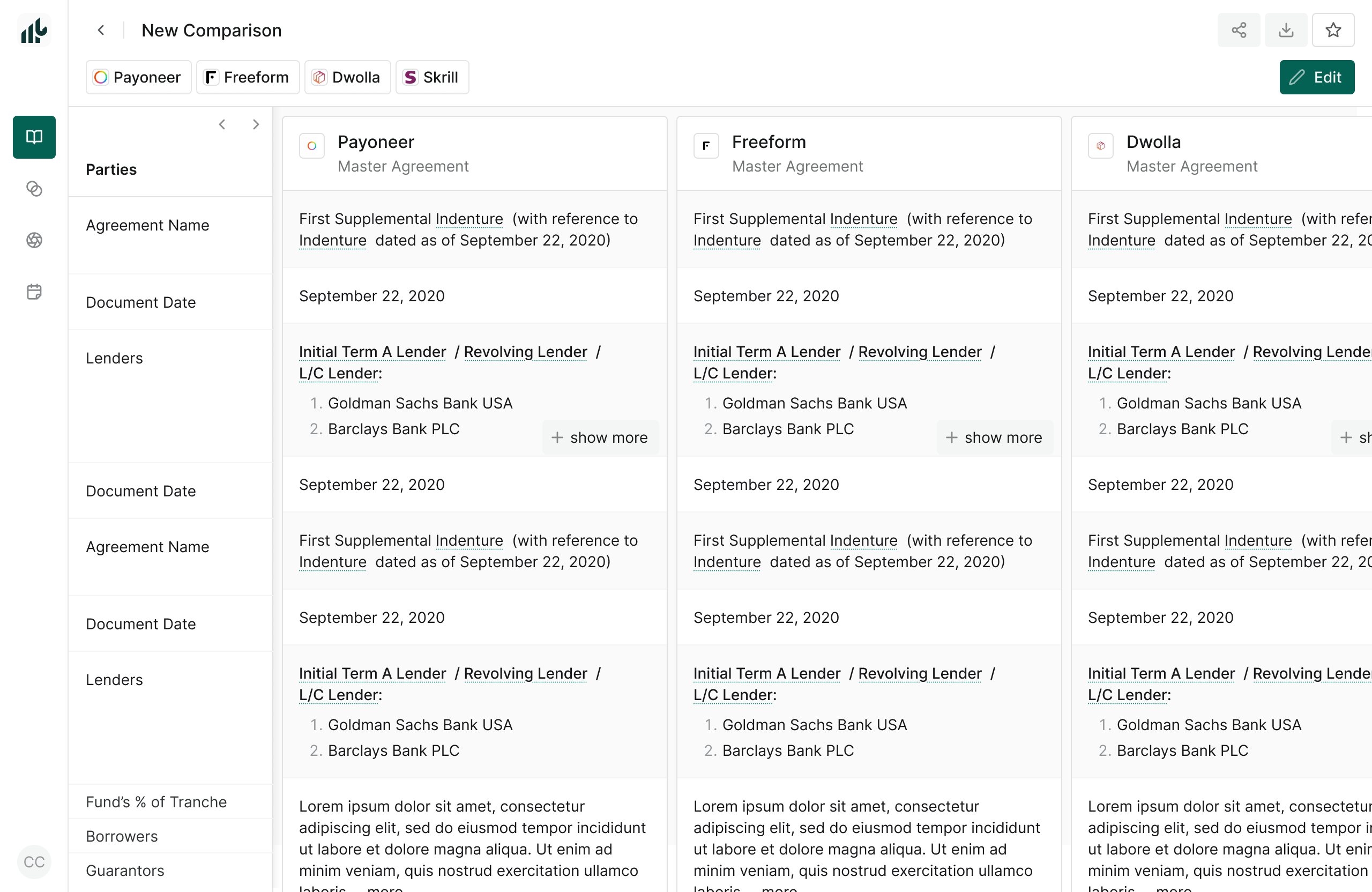The image size is (1372, 892).
Task: Expand show more lenders under Freeform
Action: (995, 437)
